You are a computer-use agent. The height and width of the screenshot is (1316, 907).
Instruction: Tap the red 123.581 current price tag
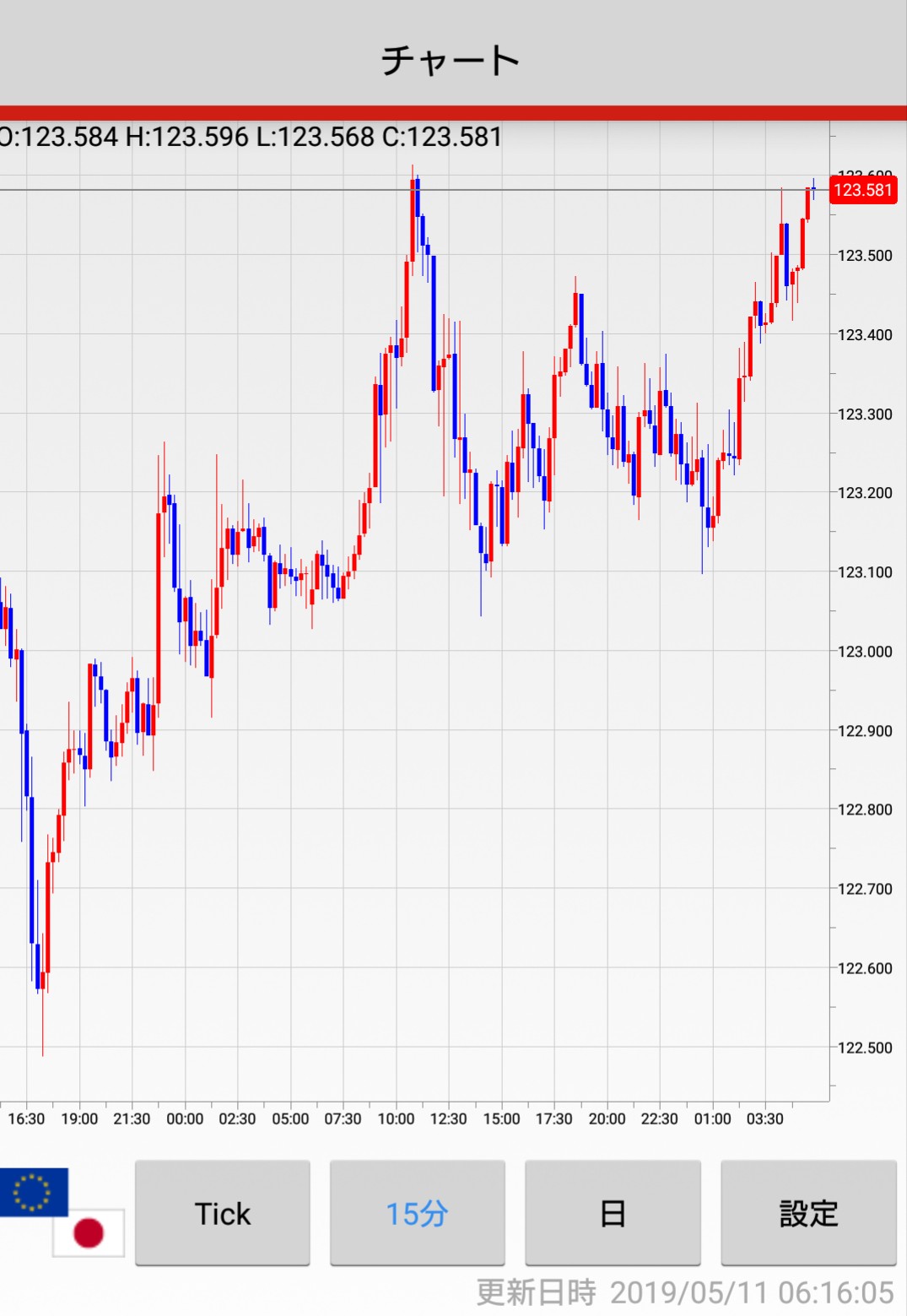point(862,190)
